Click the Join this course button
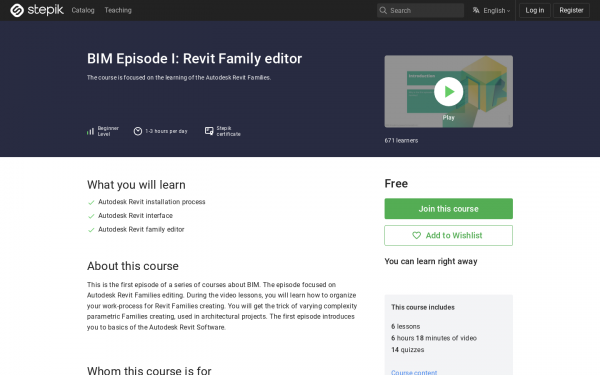The width and height of the screenshot is (600, 375). [448, 209]
